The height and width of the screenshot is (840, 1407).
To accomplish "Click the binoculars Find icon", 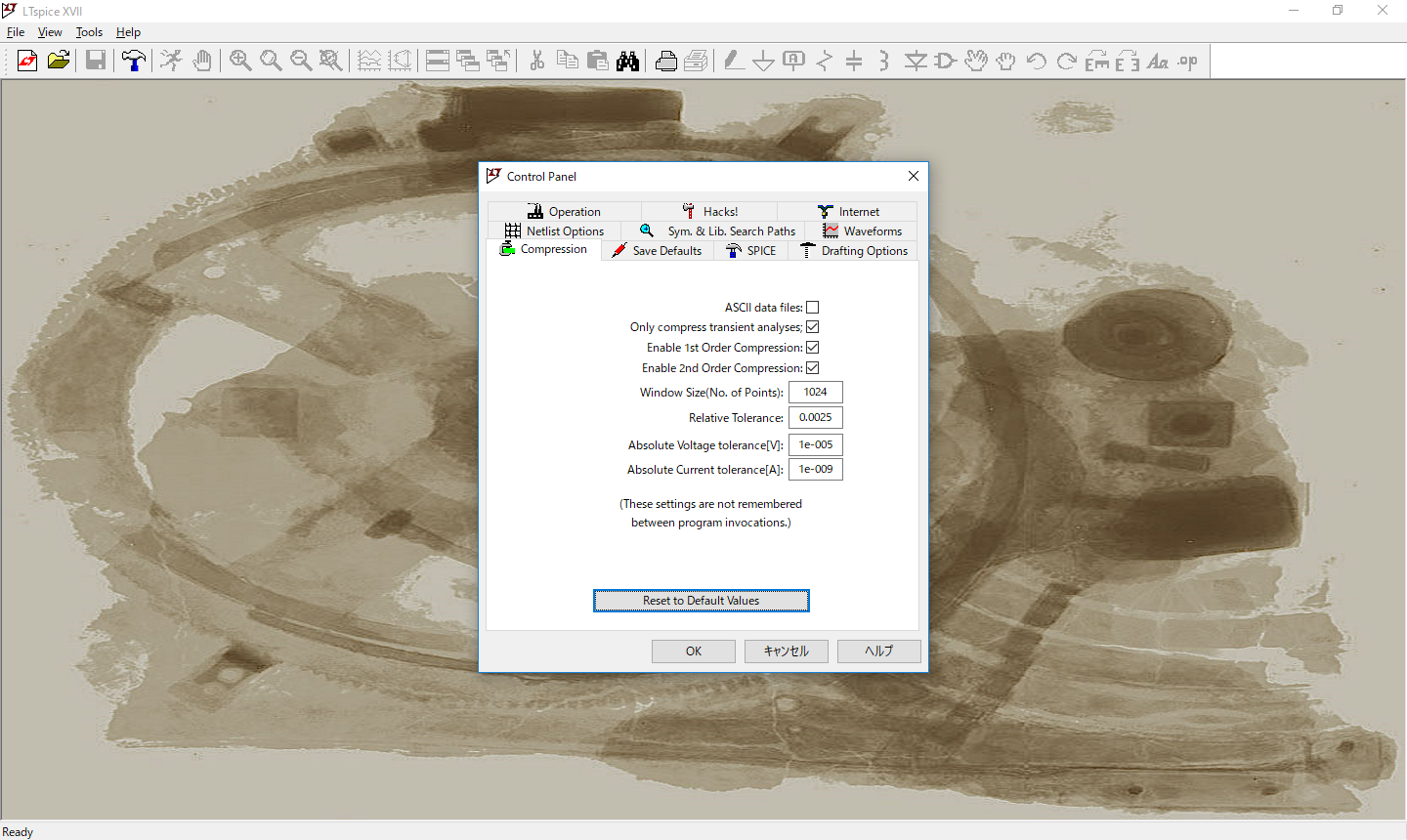I will 628,61.
